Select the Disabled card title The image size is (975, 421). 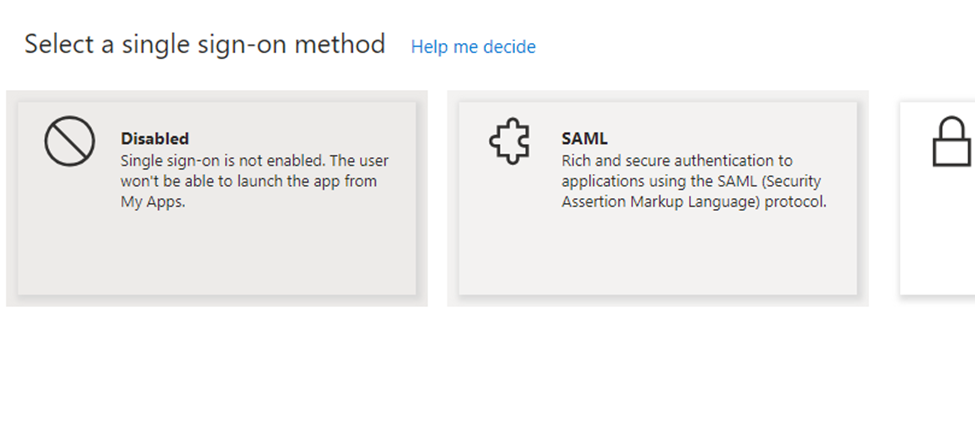click(x=155, y=138)
